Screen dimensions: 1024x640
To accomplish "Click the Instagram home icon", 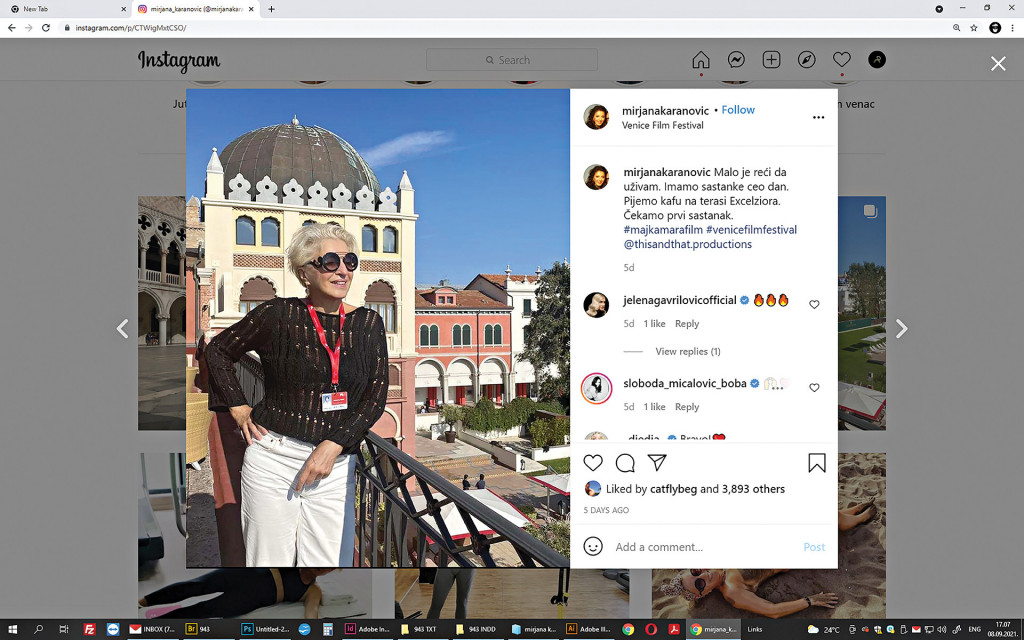I will 701,60.
